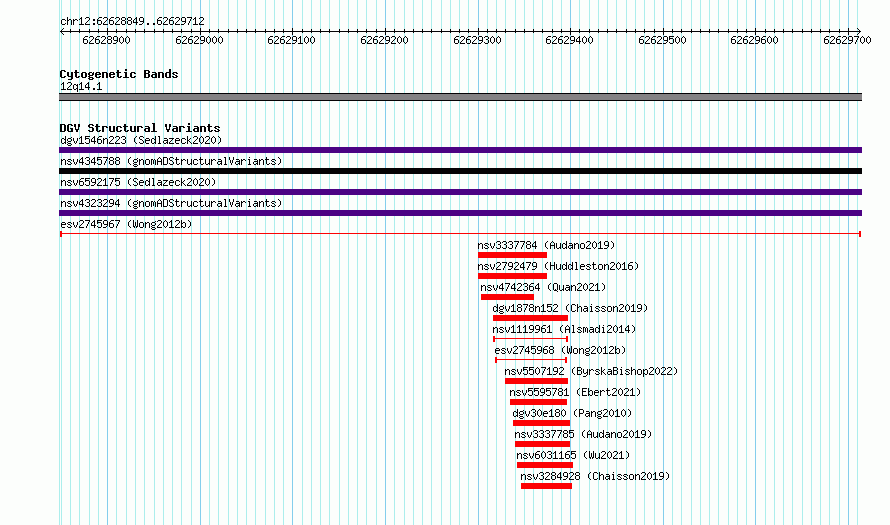Open variant label nsv4345788 (gnomADStructuralVariants)
Viewport: 890px width, 525px height.
(171, 161)
